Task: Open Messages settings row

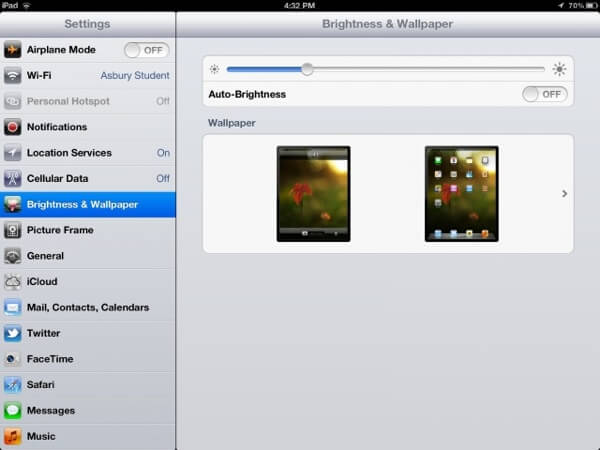Action: click(88, 411)
